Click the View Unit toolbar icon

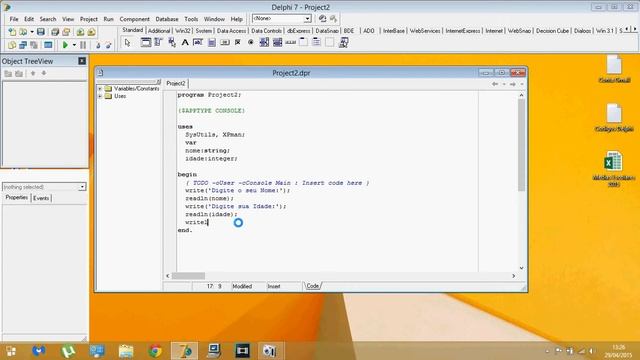tap(12, 45)
